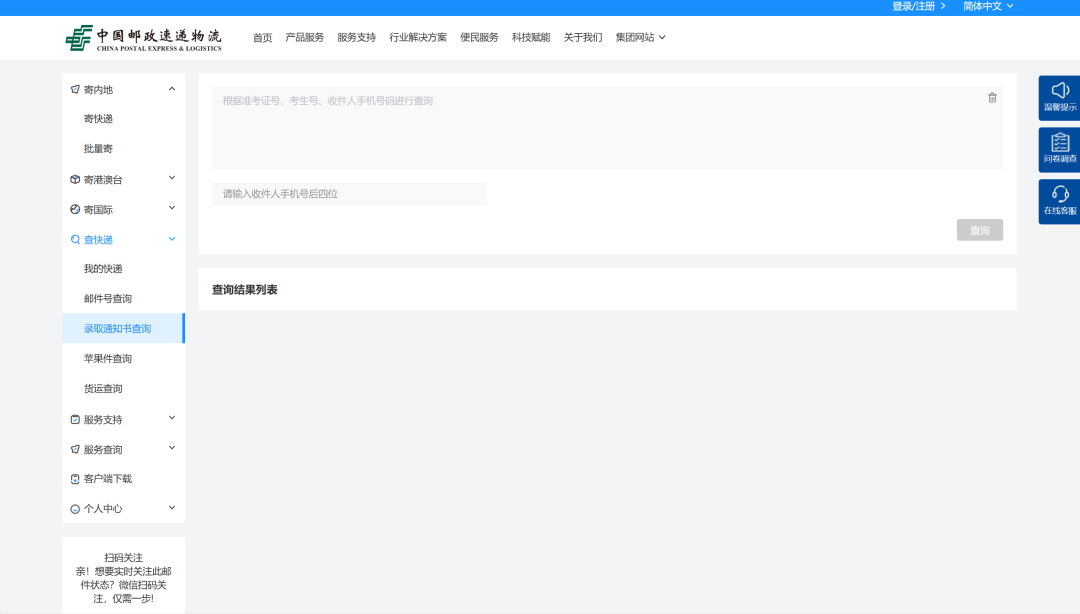
Task: Open the 集团网站 dropdown menu
Action: click(641, 37)
